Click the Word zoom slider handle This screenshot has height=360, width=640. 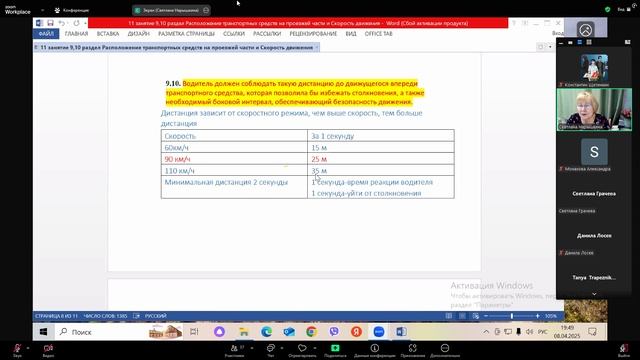click(511, 316)
